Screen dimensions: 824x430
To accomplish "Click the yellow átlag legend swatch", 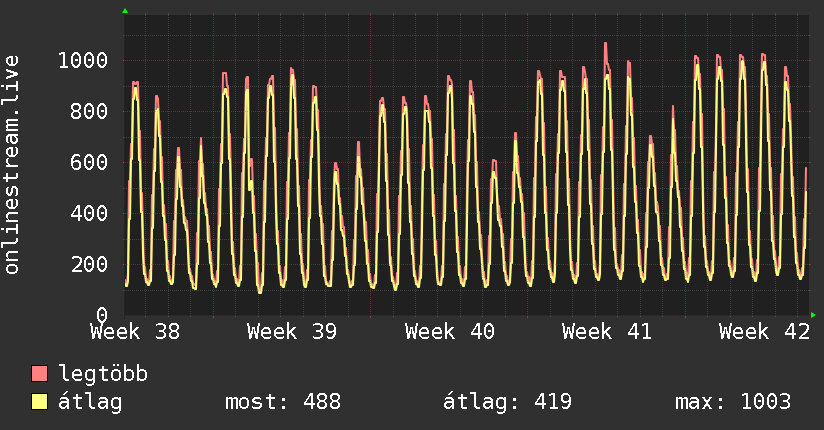I will click(x=39, y=402).
